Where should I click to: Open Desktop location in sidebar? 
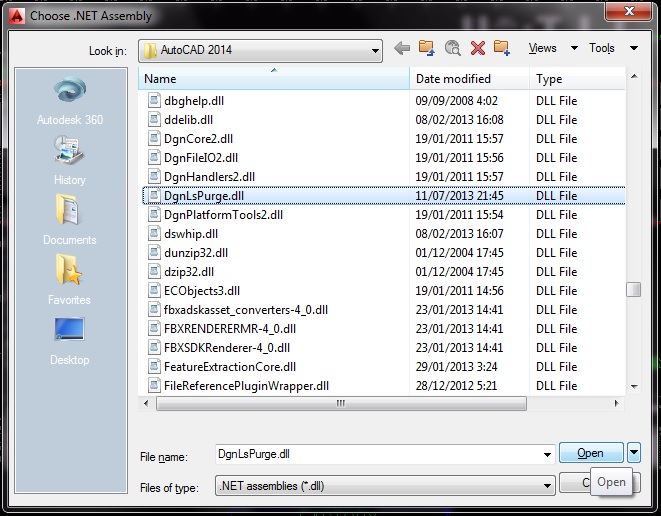[70, 341]
